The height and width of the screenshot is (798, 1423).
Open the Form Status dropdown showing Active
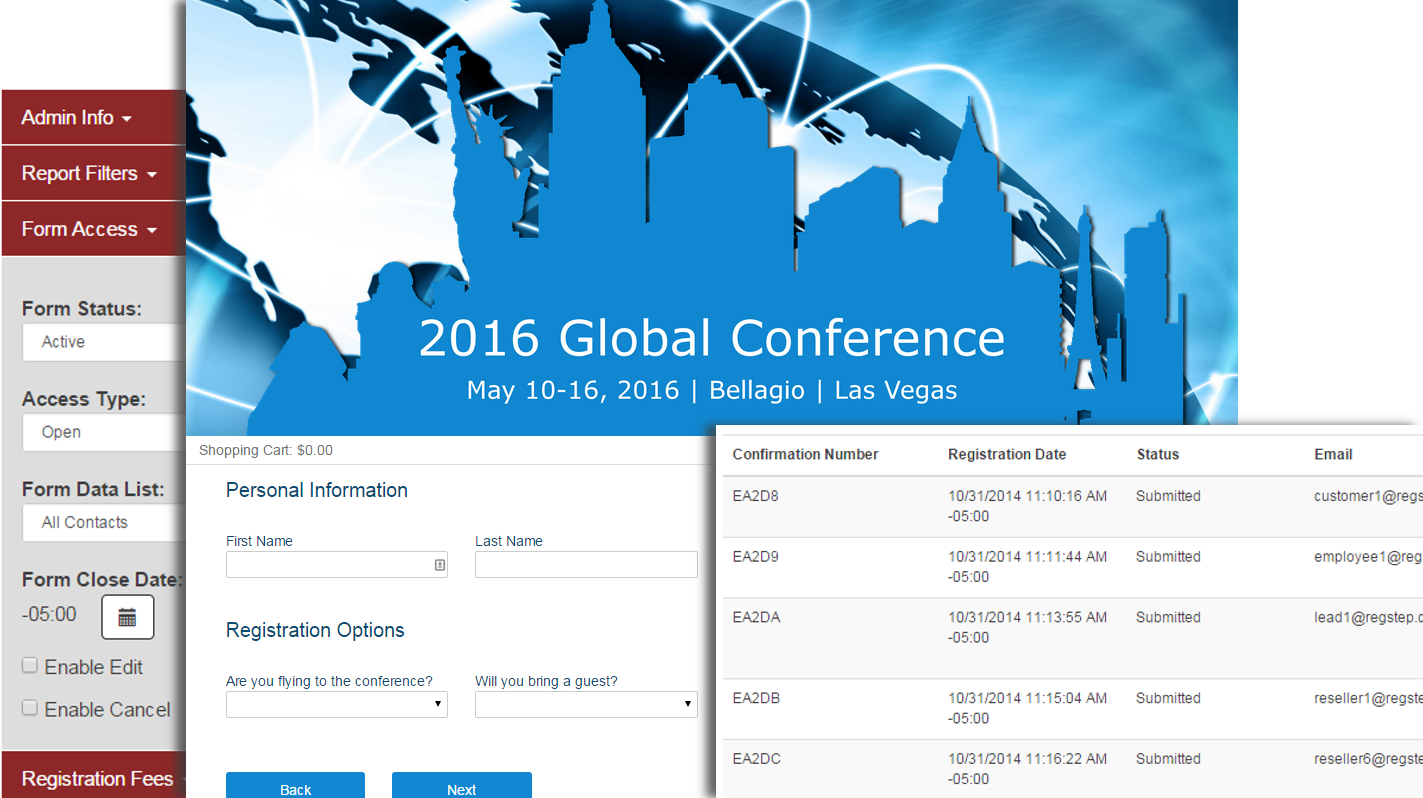tap(104, 342)
